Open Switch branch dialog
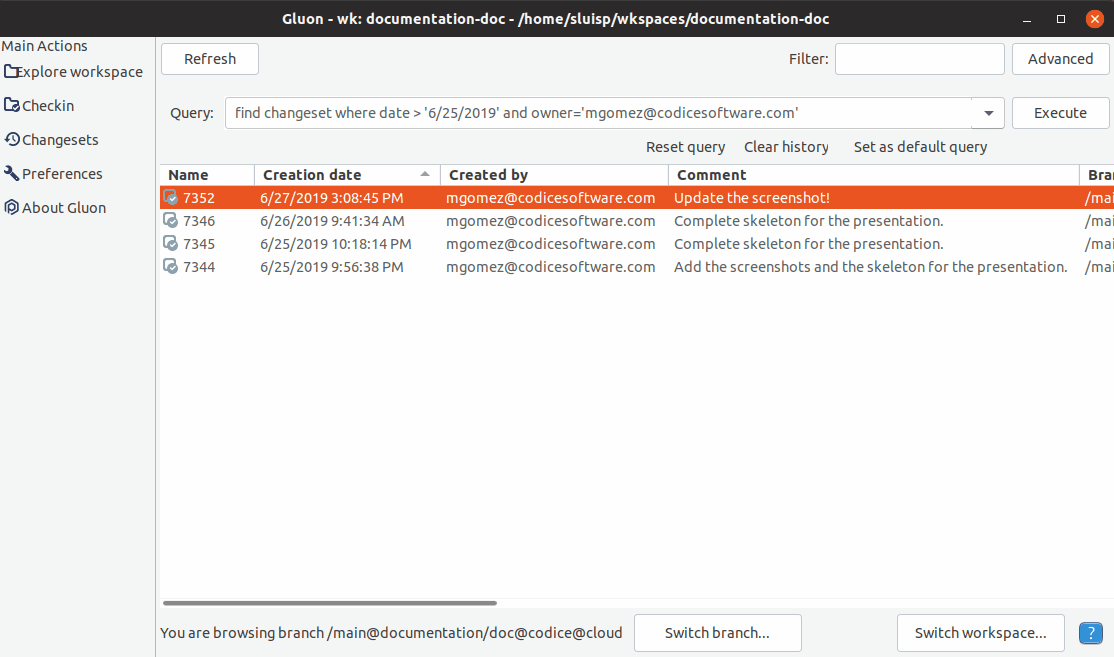 717,633
